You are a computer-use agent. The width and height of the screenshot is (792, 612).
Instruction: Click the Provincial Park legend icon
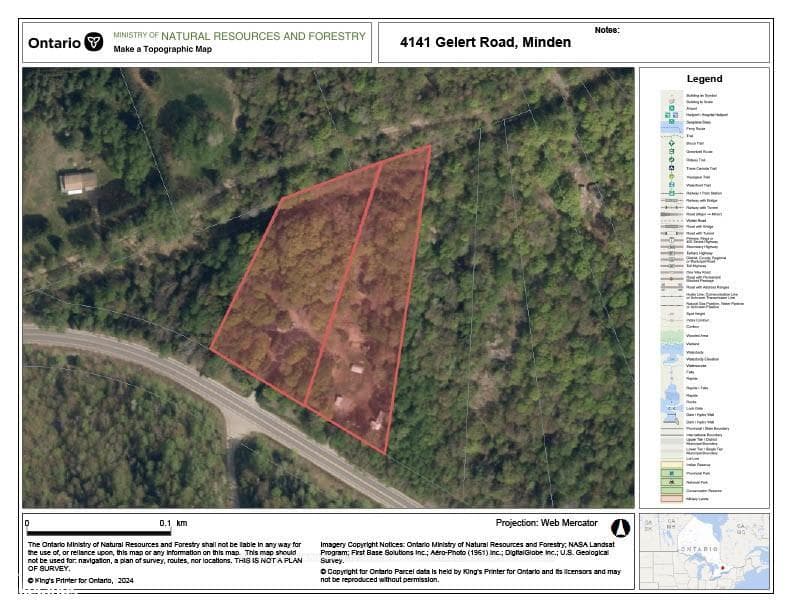[x=672, y=473]
